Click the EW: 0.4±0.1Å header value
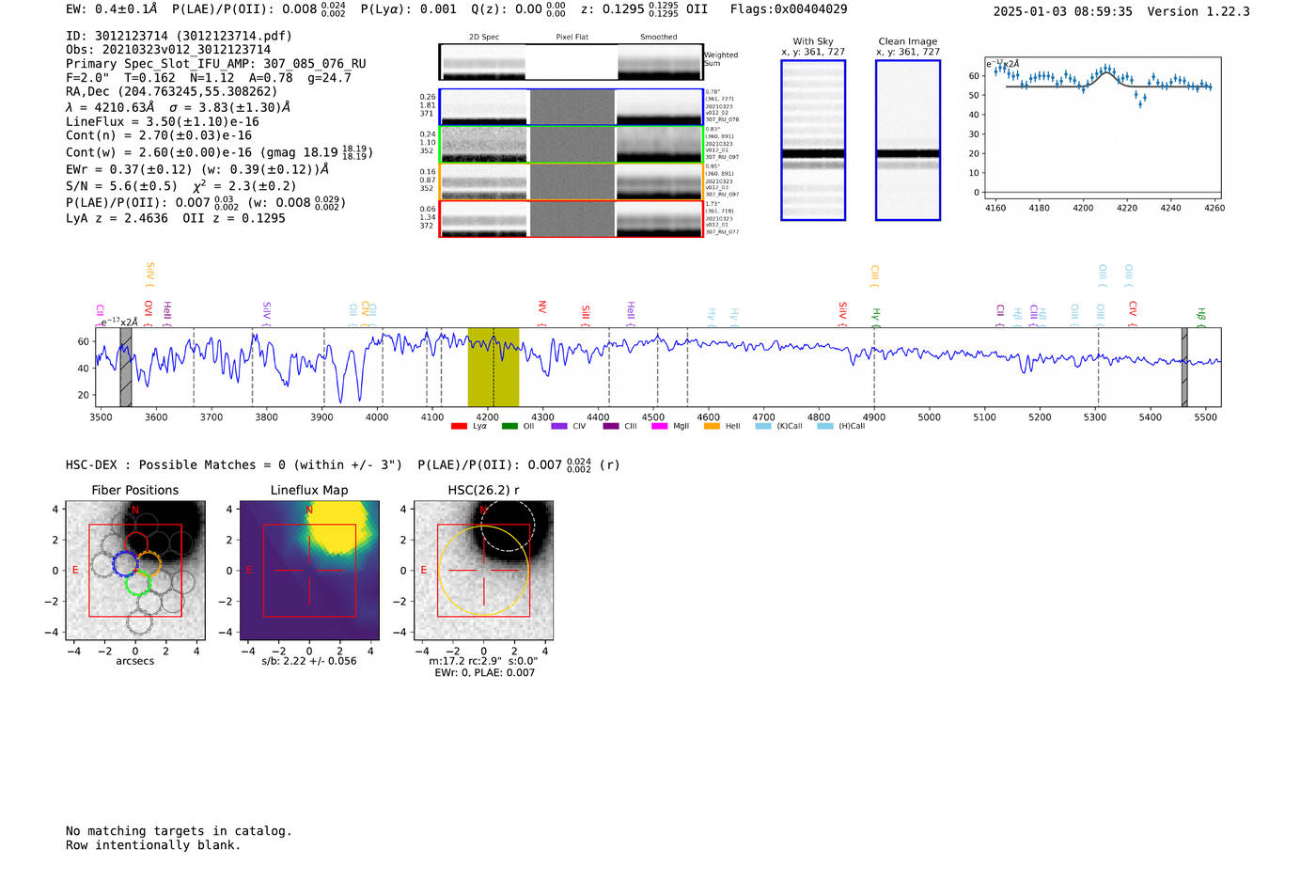This screenshot has height=896, width=1316. click(x=112, y=9)
